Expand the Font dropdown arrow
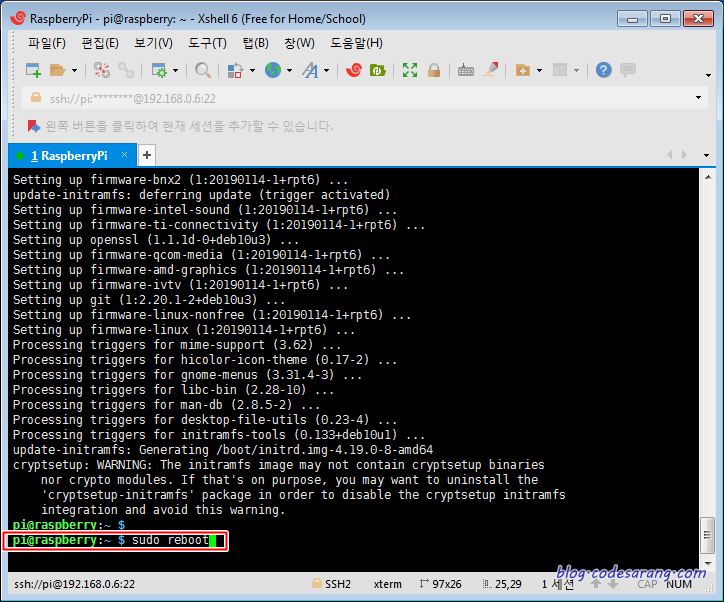The height and width of the screenshot is (602, 724). pos(326,71)
